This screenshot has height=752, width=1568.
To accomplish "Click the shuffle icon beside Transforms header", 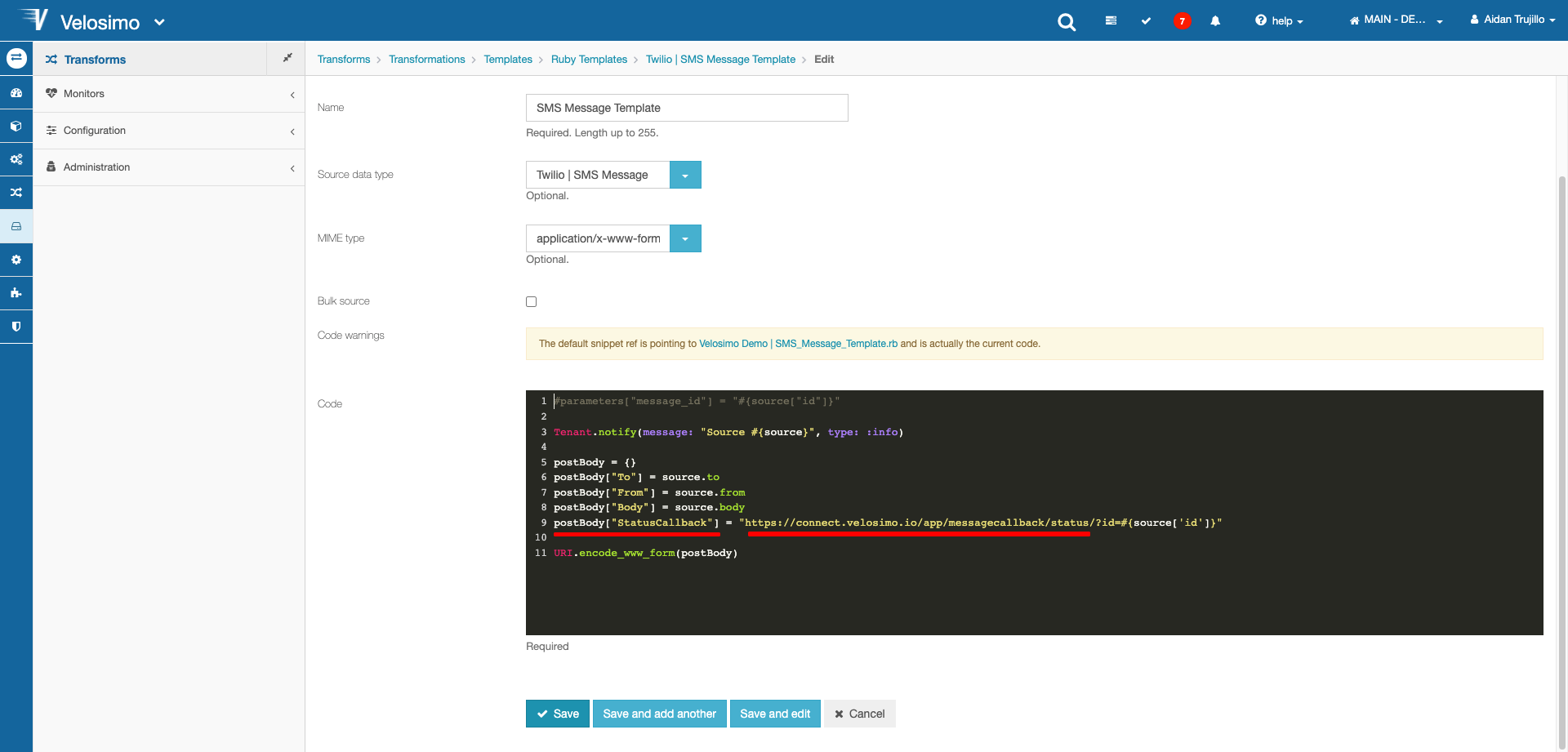I will click(x=51, y=60).
